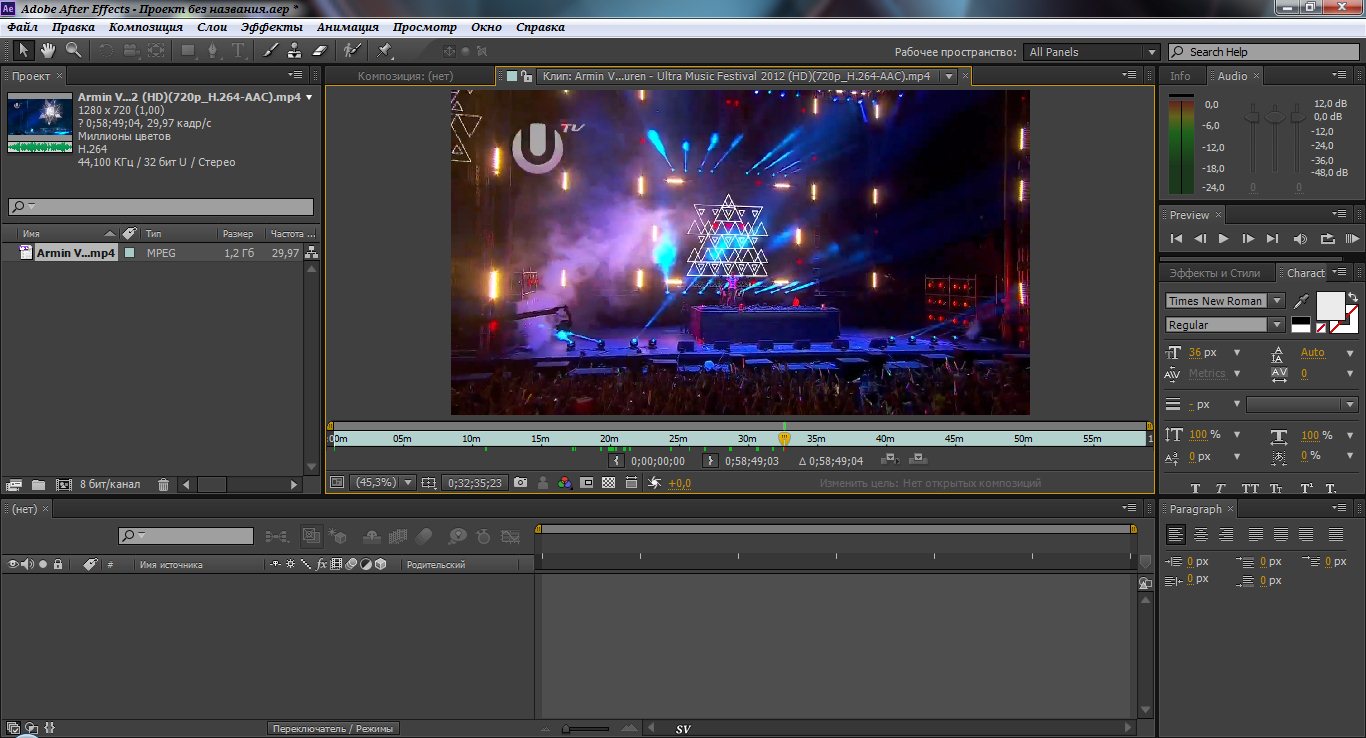Mute audio in the Preview panel
This screenshot has width=1366, height=738.
click(1300, 239)
